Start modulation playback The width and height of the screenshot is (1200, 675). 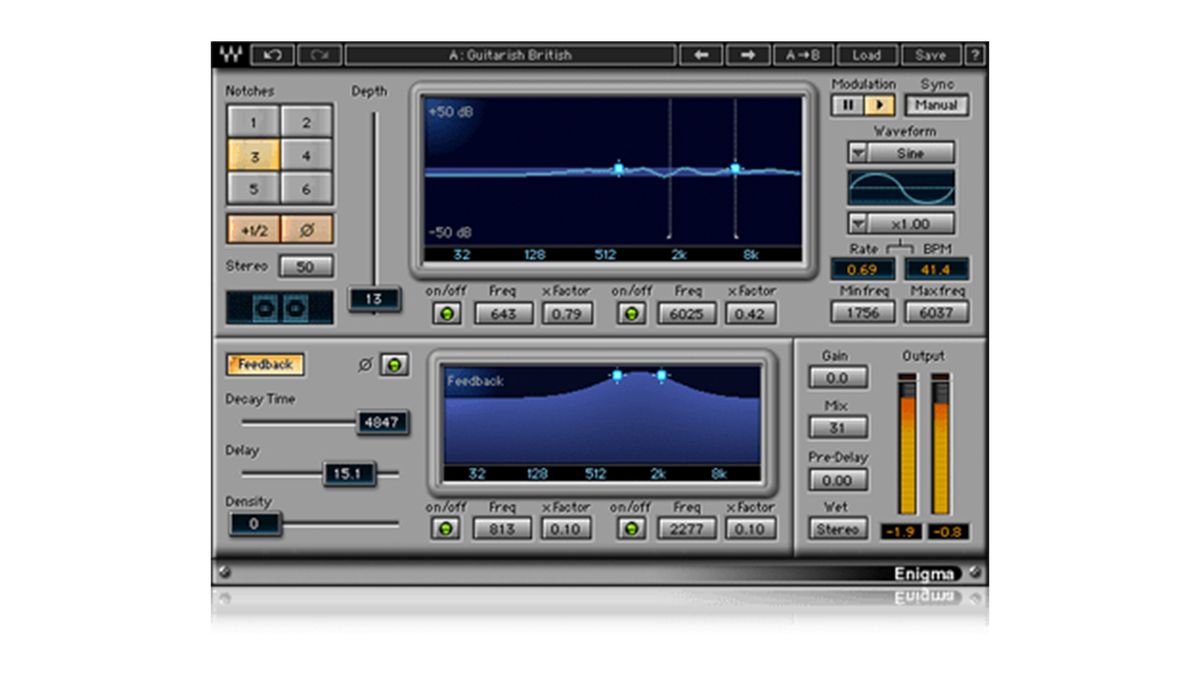click(880, 105)
